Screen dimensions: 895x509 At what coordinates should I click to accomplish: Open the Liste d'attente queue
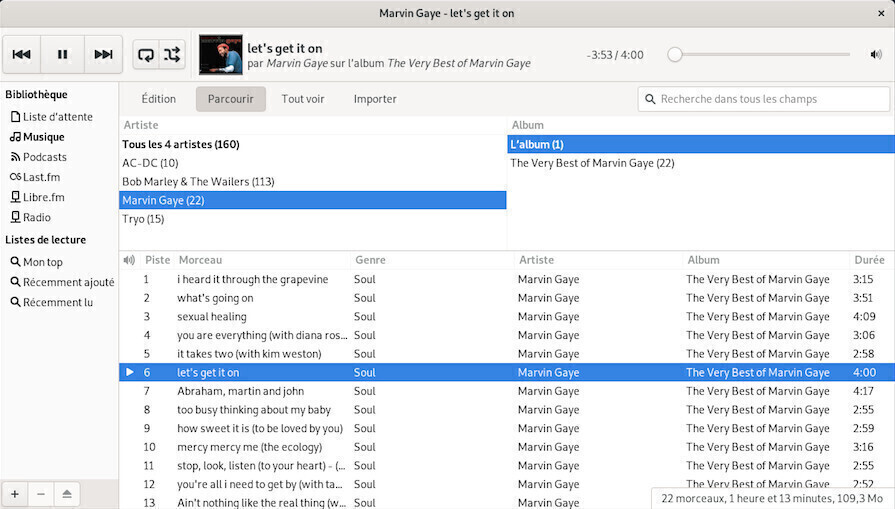(x=57, y=117)
